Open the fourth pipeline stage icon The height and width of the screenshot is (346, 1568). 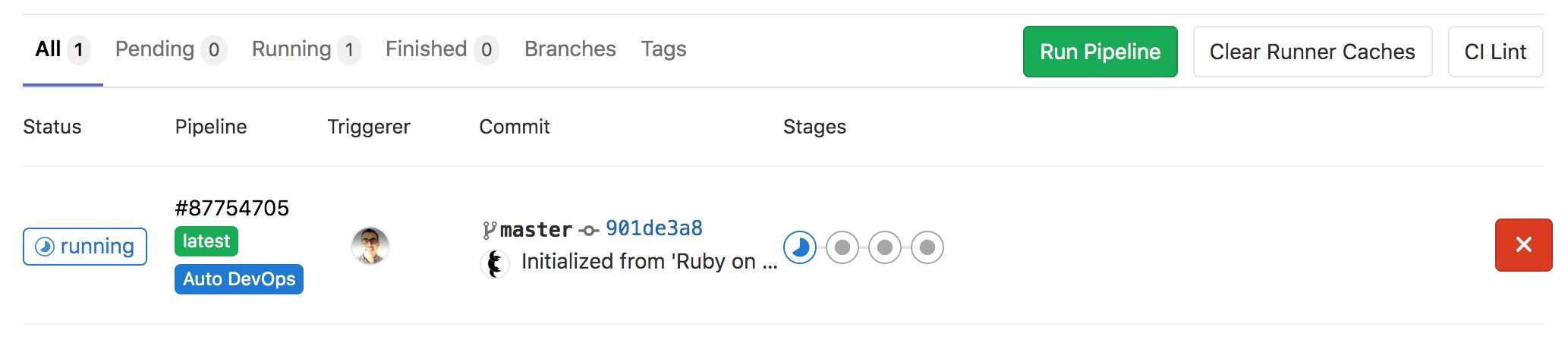927,247
